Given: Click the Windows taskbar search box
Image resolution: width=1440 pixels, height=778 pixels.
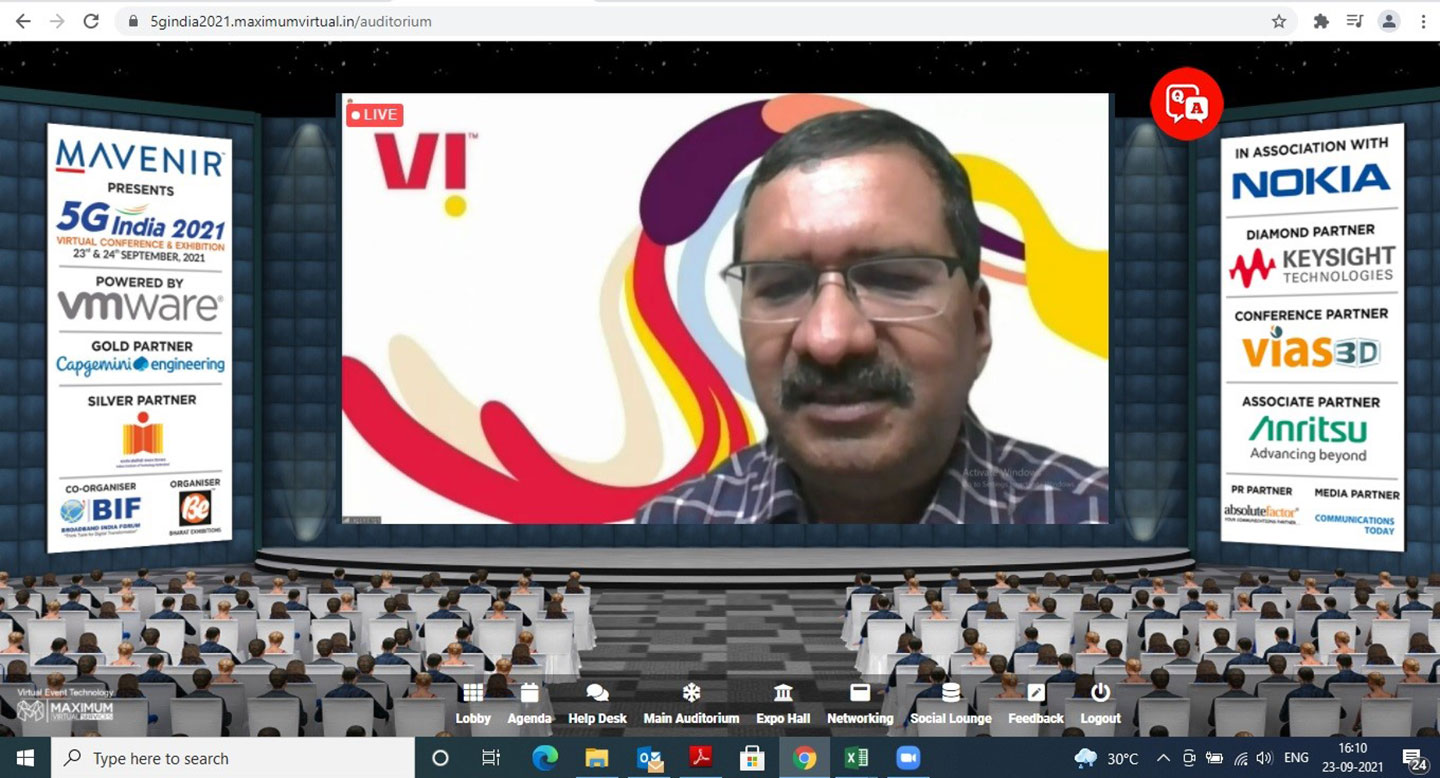Looking at the screenshot, I should pyautogui.click(x=232, y=758).
